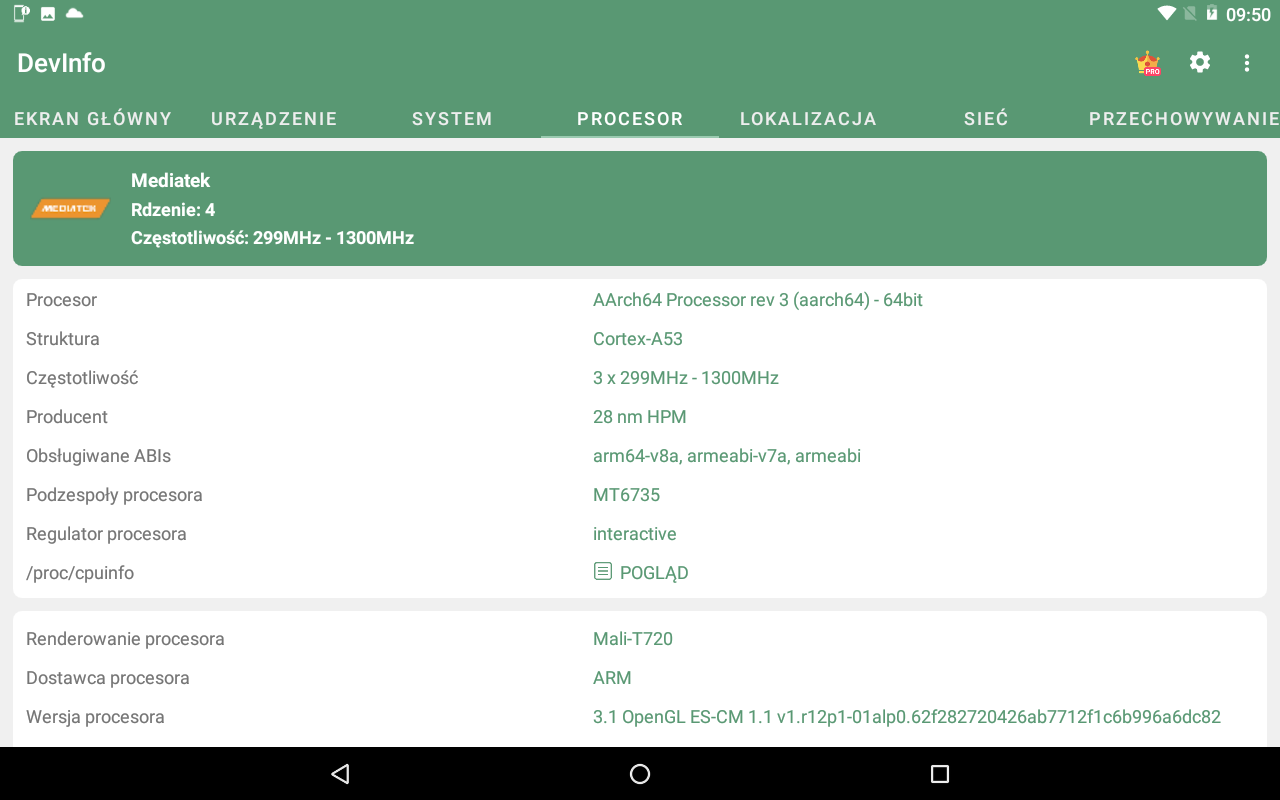Click the Mali-T720 rendering value
This screenshot has height=800, width=1280.
[632, 638]
